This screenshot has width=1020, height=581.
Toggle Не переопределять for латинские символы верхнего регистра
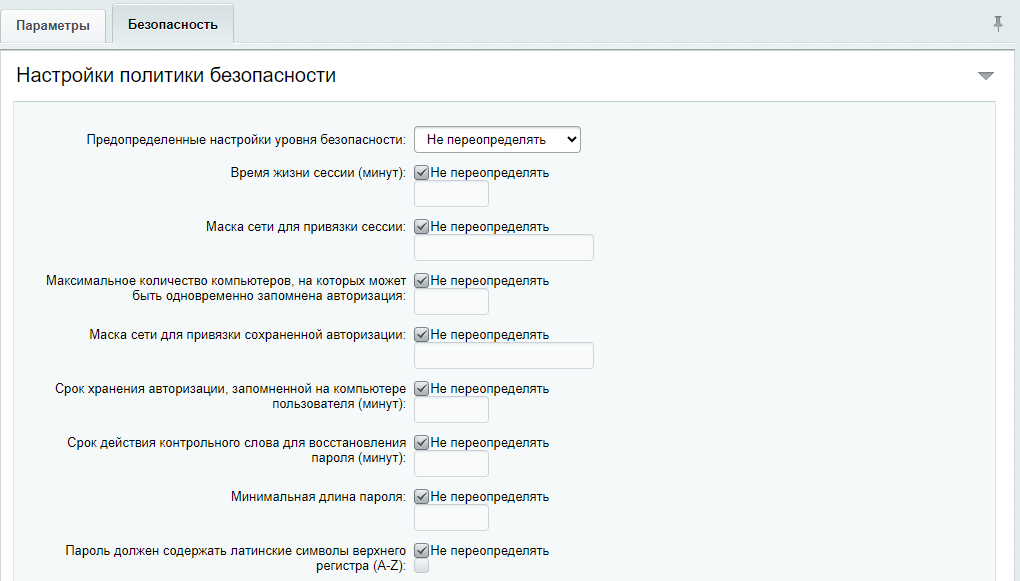tap(422, 551)
